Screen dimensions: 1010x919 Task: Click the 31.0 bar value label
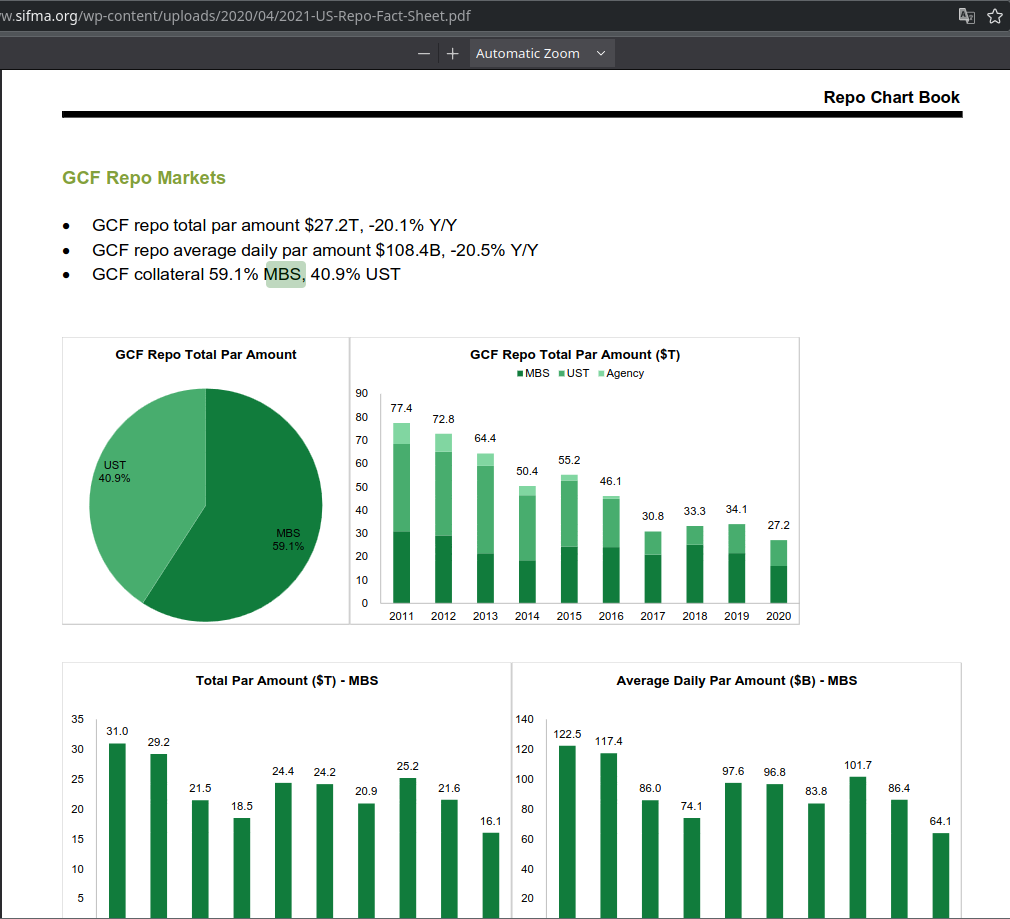(117, 732)
